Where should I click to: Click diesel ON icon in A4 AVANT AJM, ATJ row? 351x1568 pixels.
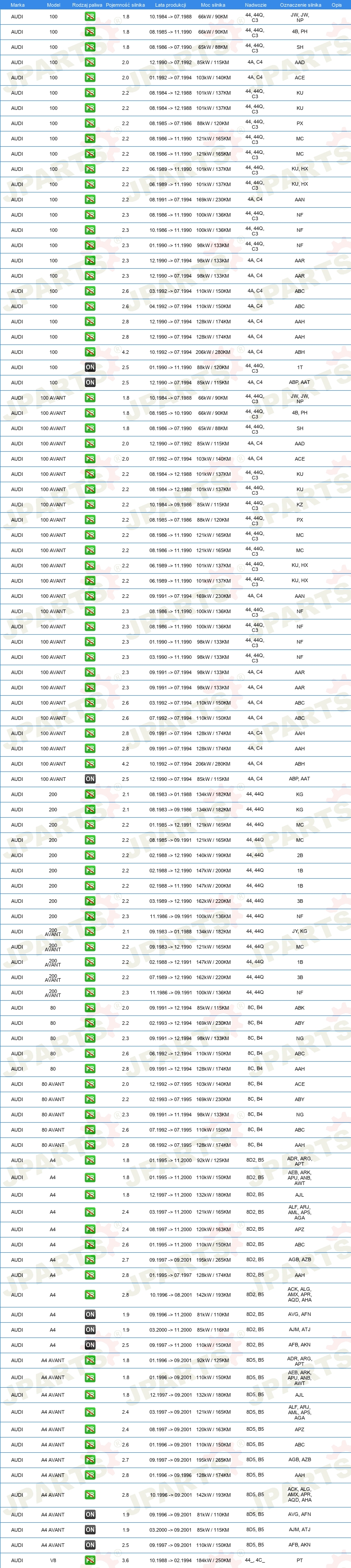click(90, 1529)
